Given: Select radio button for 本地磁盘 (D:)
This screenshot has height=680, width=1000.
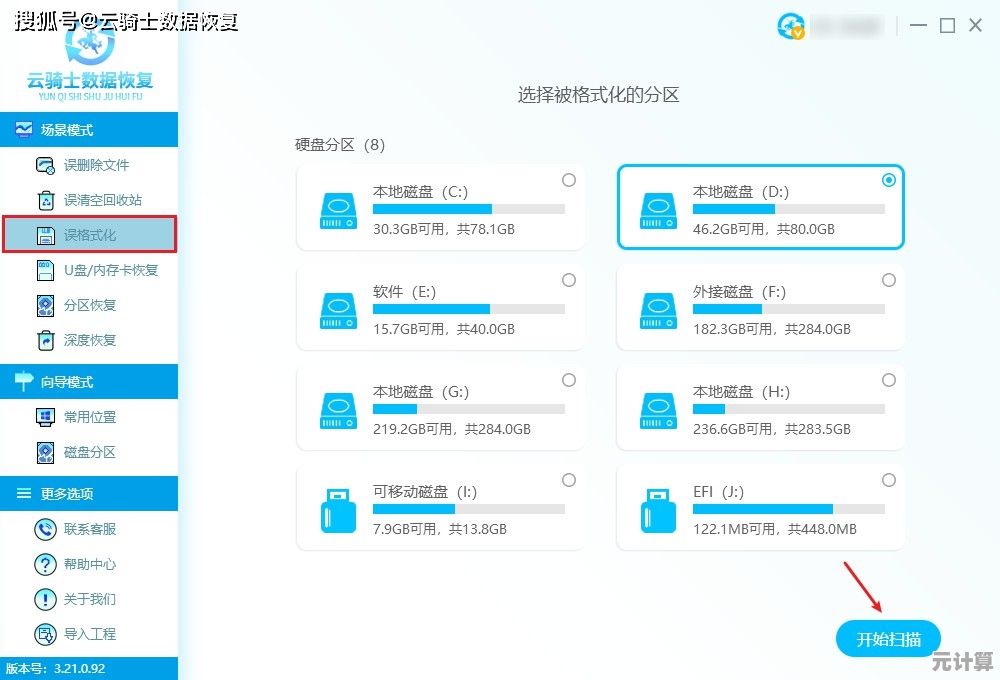Looking at the screenshot, I should click(x=889, y=180).
